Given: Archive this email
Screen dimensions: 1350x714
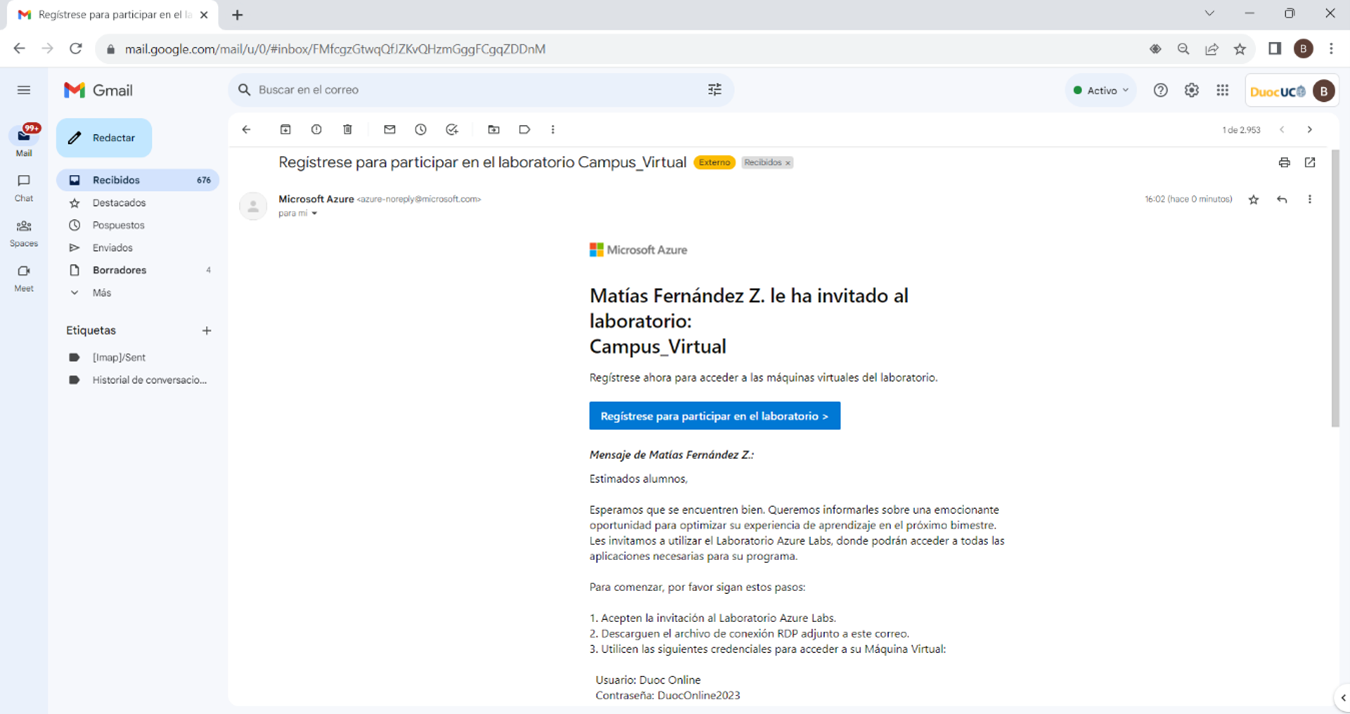Looking at the screenshot, I should pyautogui.click(x=285, y=130).
